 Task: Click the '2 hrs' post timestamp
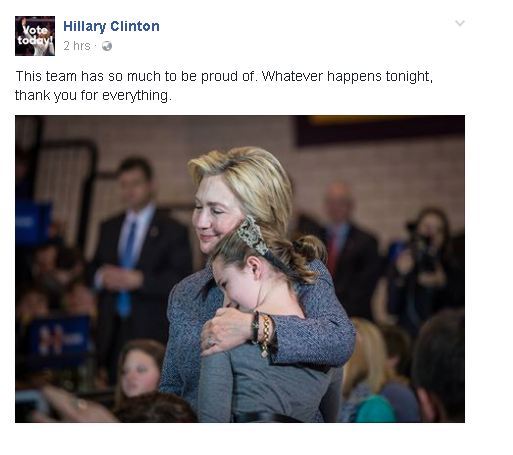[77, 46]
